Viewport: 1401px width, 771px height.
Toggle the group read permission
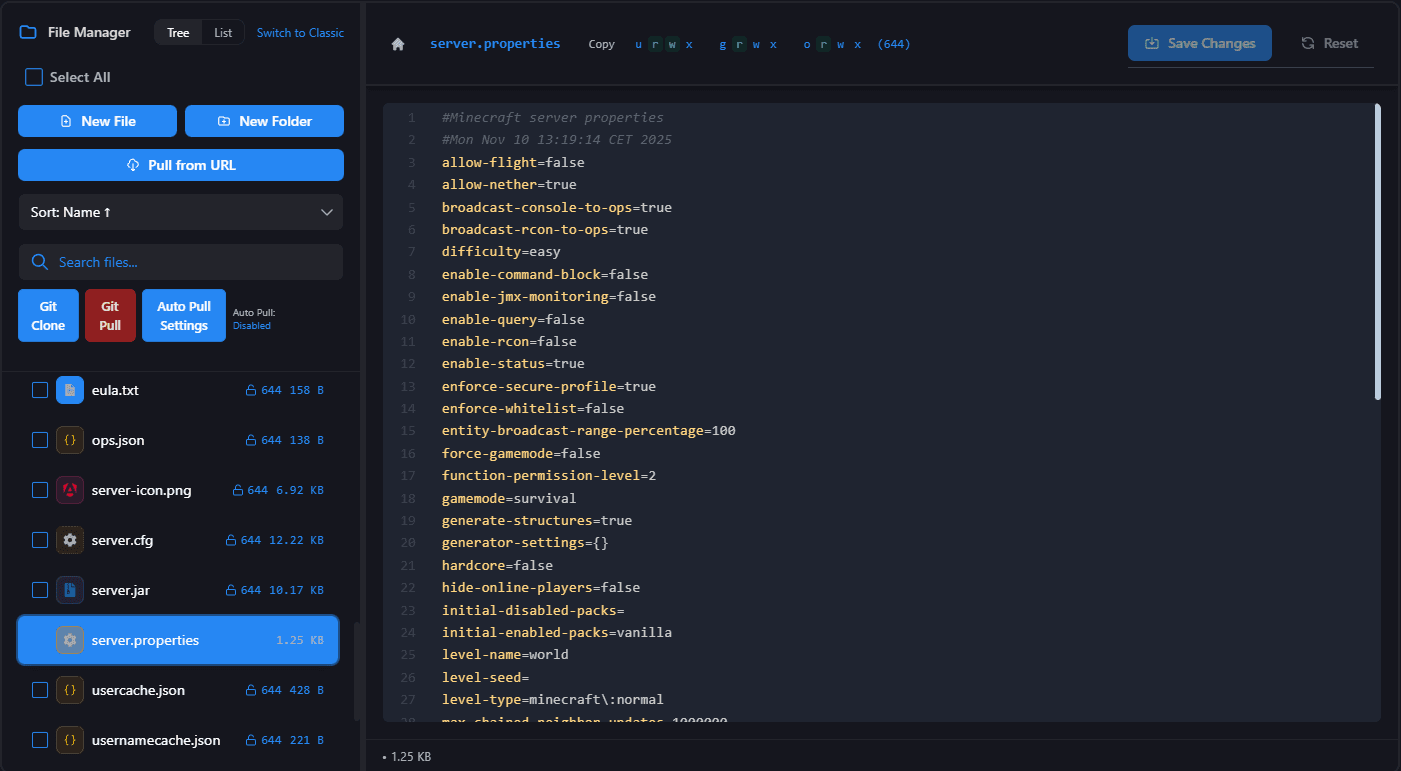tap(739, 44)
